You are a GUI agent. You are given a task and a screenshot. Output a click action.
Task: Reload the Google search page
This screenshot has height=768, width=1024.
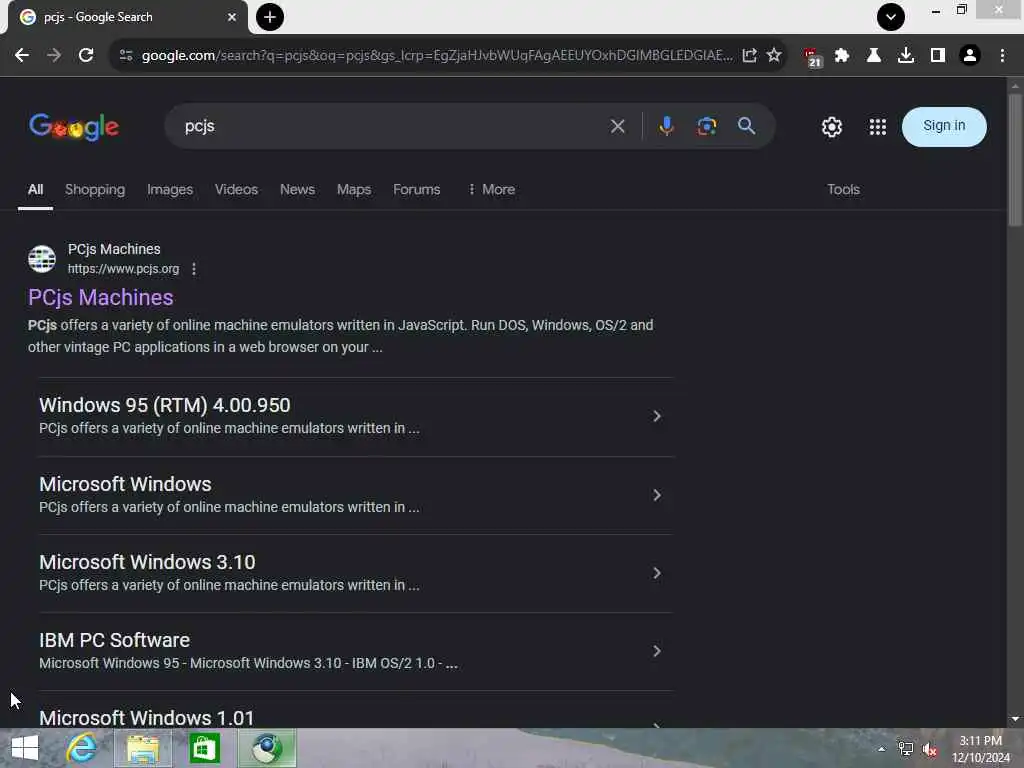pos(86,56)
